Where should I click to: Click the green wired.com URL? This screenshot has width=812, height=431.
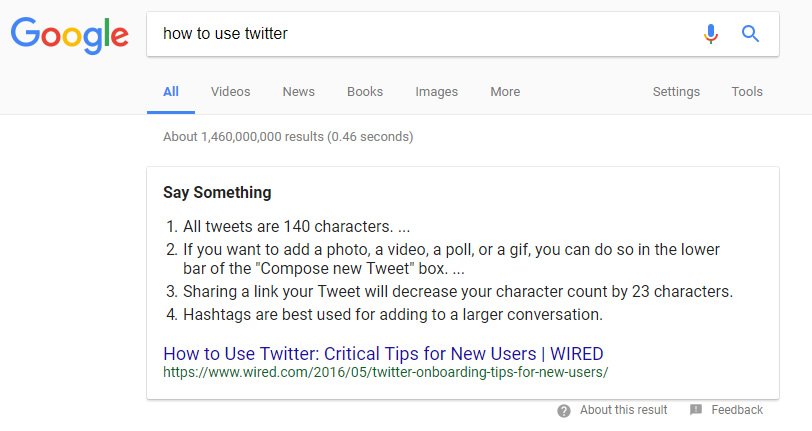pyautogui.click(x=385, y=372)
